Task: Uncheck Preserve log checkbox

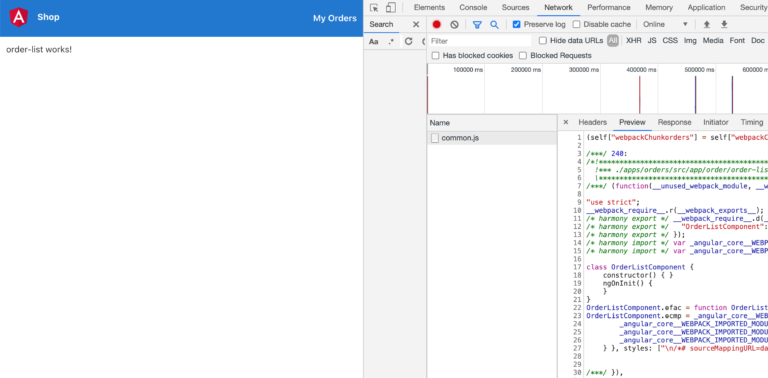Action: point(516,24)
